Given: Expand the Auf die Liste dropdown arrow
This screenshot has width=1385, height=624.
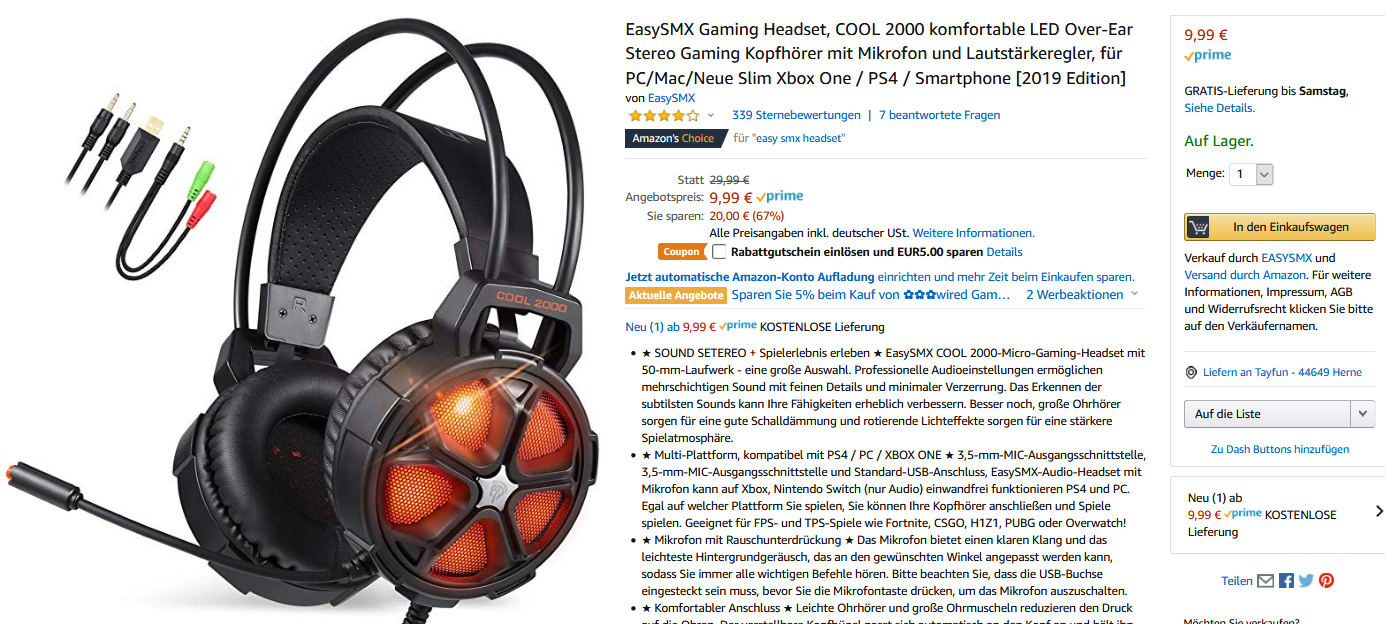Looking at the screenshot, I should [x=1362, y=414].
